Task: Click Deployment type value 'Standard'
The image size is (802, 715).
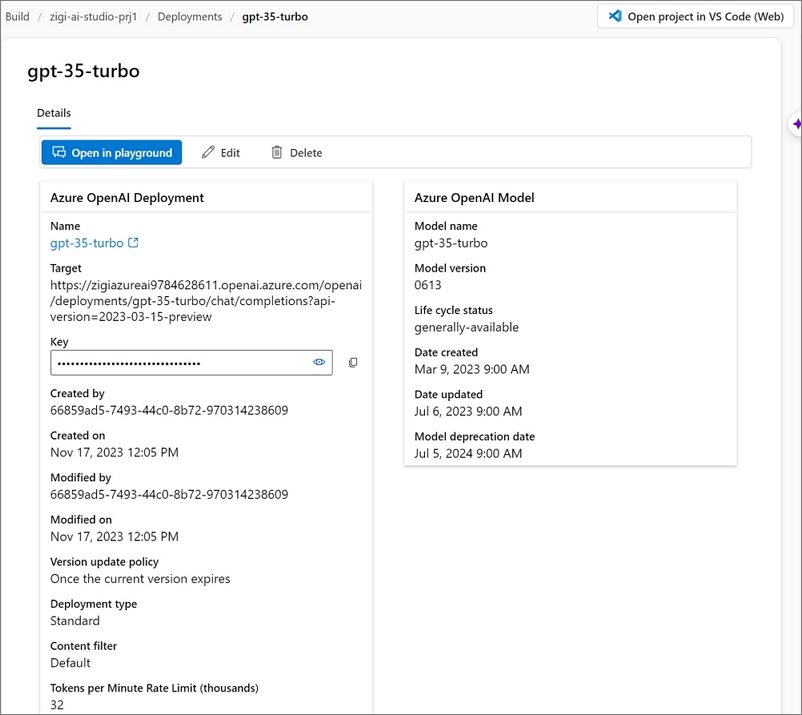Action: point(75,621)
